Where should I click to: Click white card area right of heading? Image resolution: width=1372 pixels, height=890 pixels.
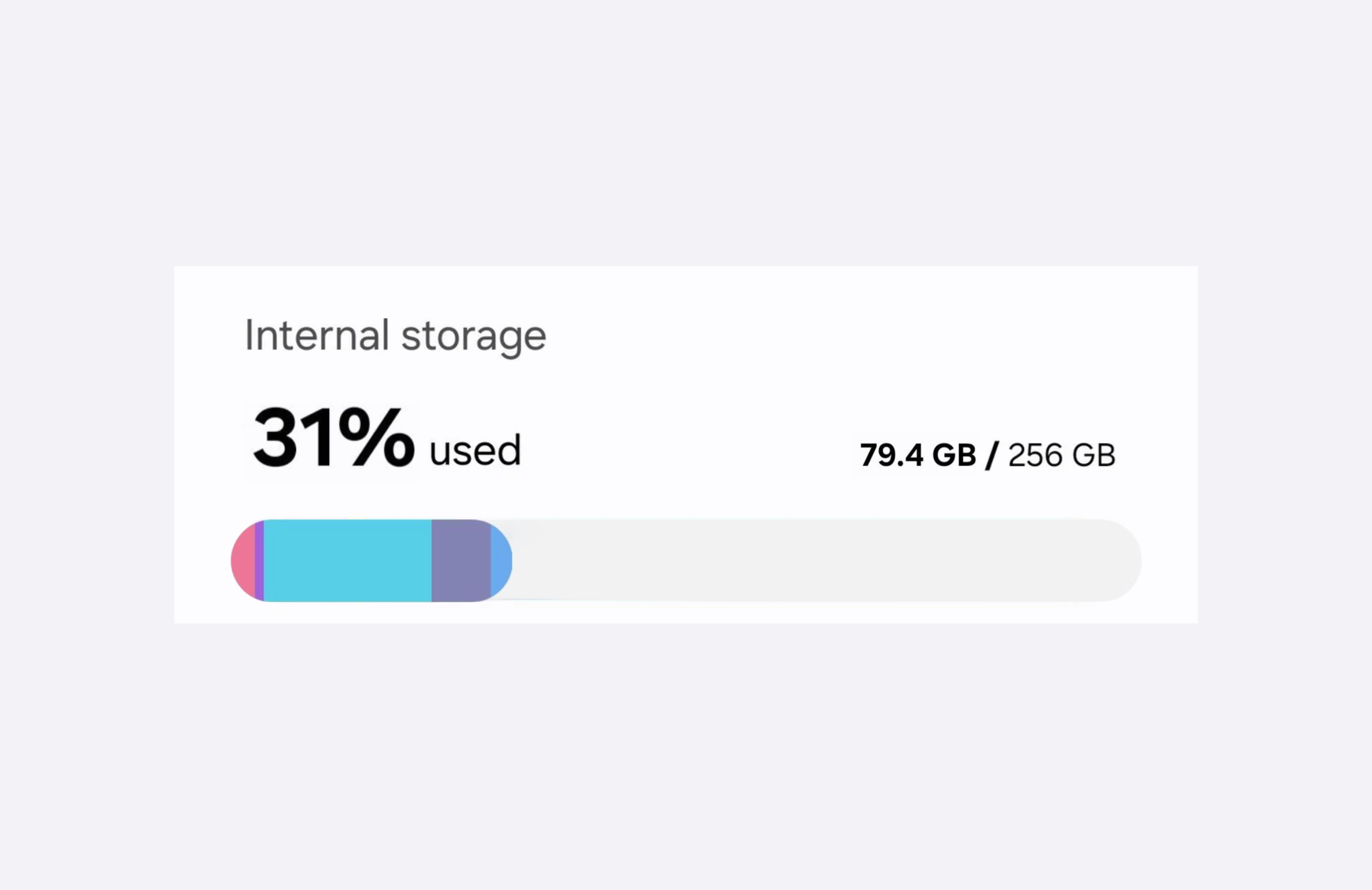865,336
